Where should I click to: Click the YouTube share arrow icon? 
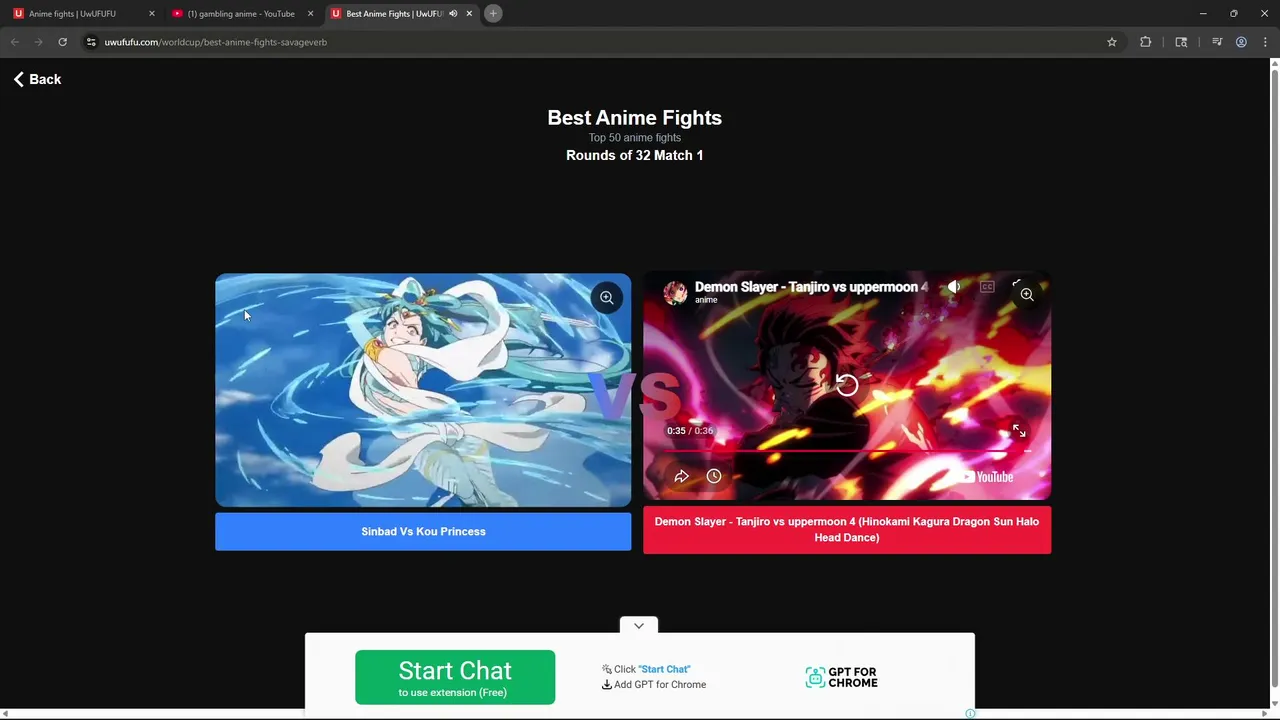(681, 476)
